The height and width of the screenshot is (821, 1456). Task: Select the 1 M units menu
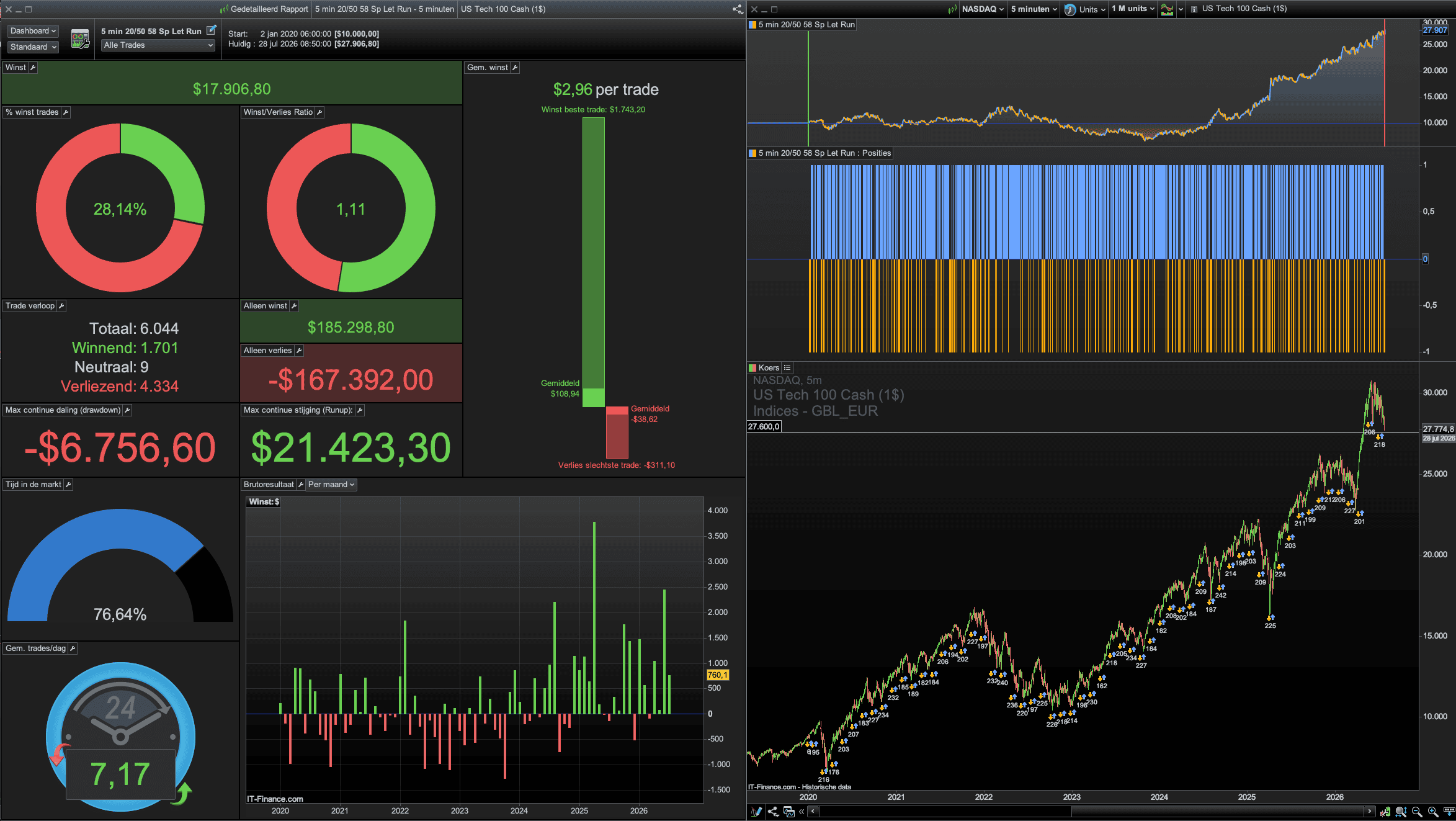(1133, 9)
